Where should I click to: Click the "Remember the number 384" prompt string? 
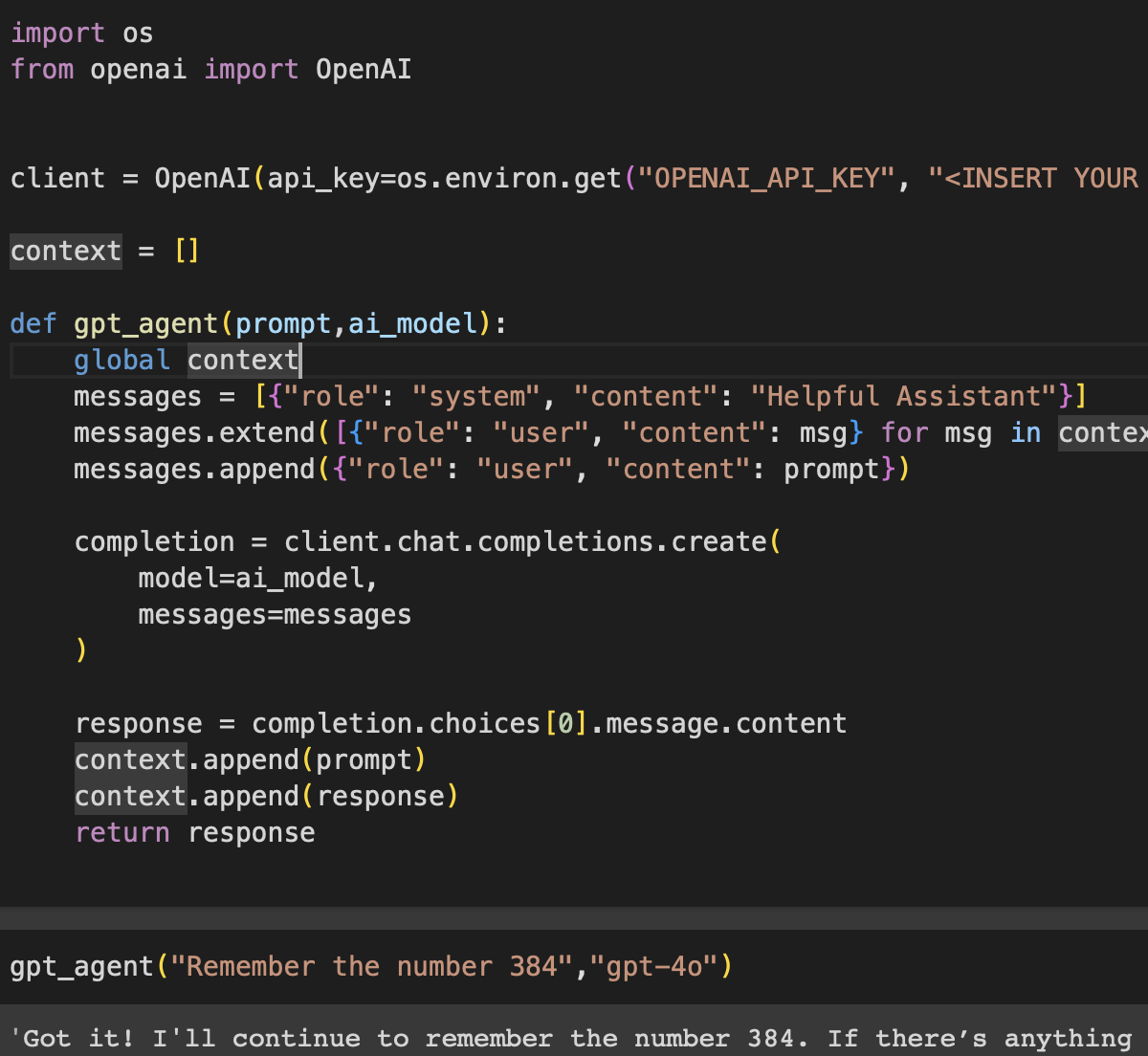pos(368,966)
